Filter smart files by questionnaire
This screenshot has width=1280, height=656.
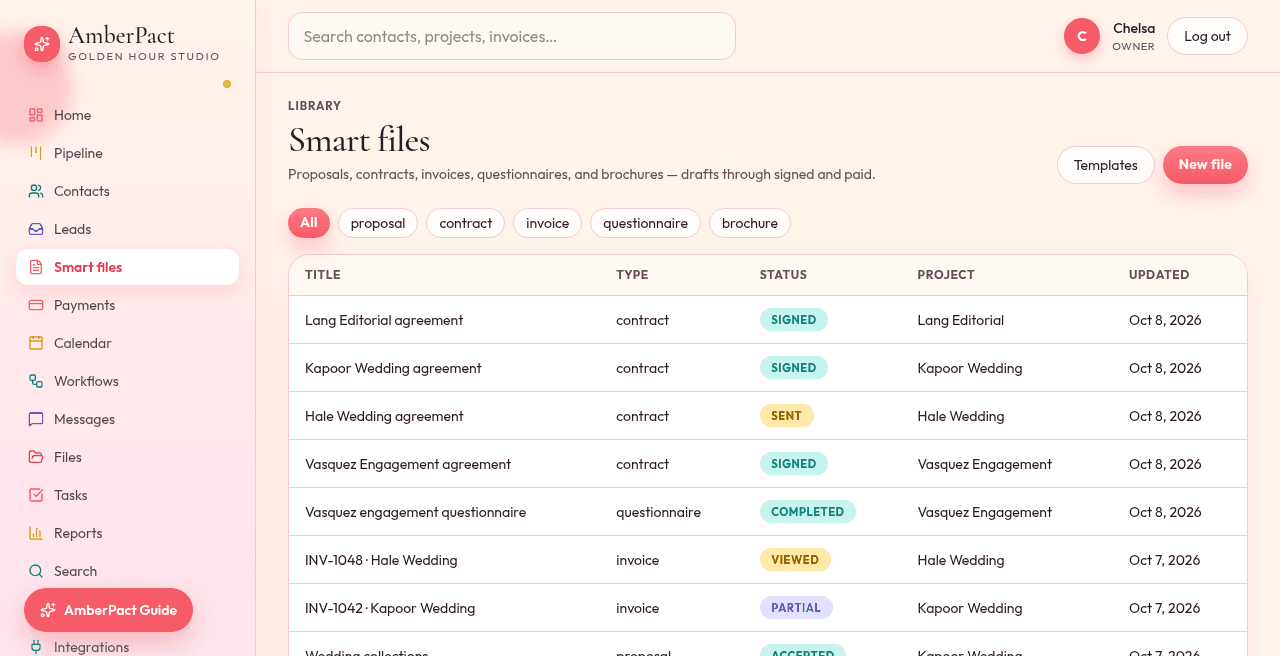[645, 223]
